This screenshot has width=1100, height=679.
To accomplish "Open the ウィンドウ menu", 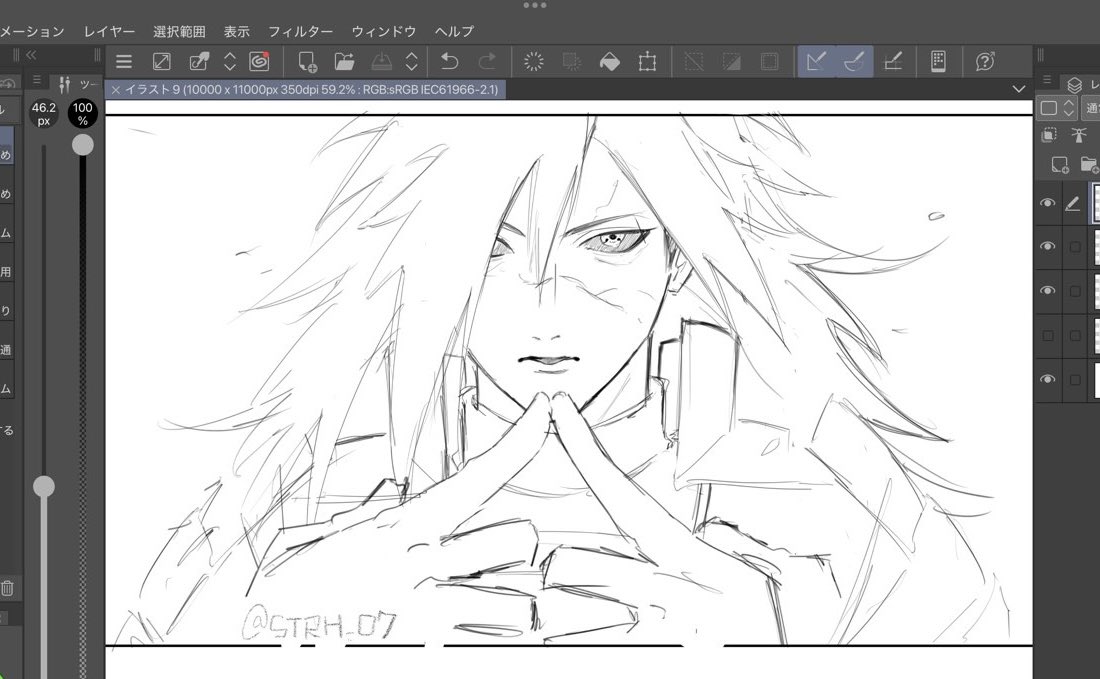I will point(384,32).
